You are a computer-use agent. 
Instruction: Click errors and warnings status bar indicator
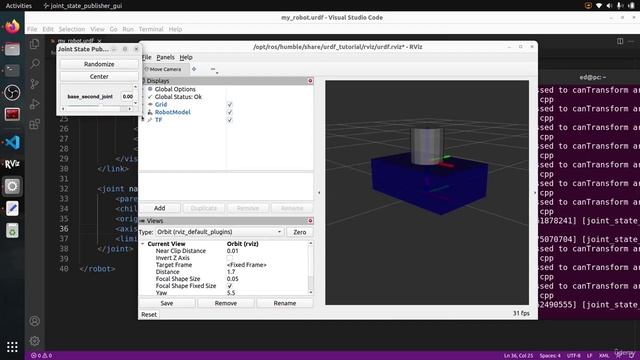pos(42,356)
